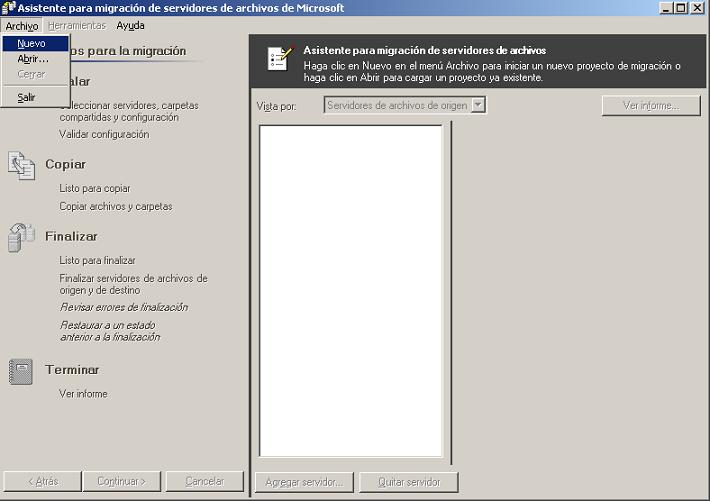Select seleccionar servidores, carpetas compartidas y configuración step
The height and width of the screenshot is (501, 710).
[x=129, y=111]
